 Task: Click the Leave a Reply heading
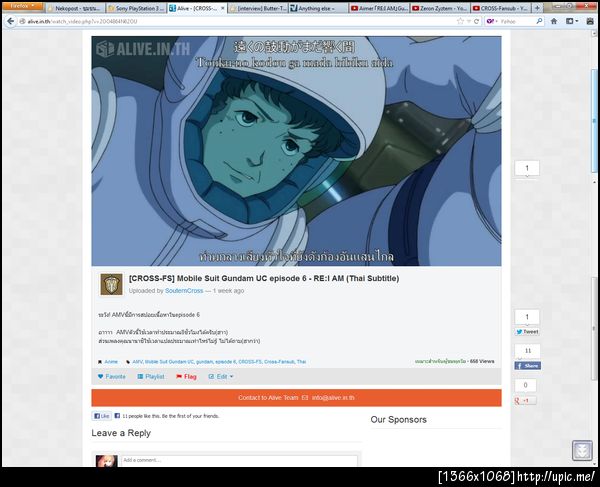click(x=121, y=433)
